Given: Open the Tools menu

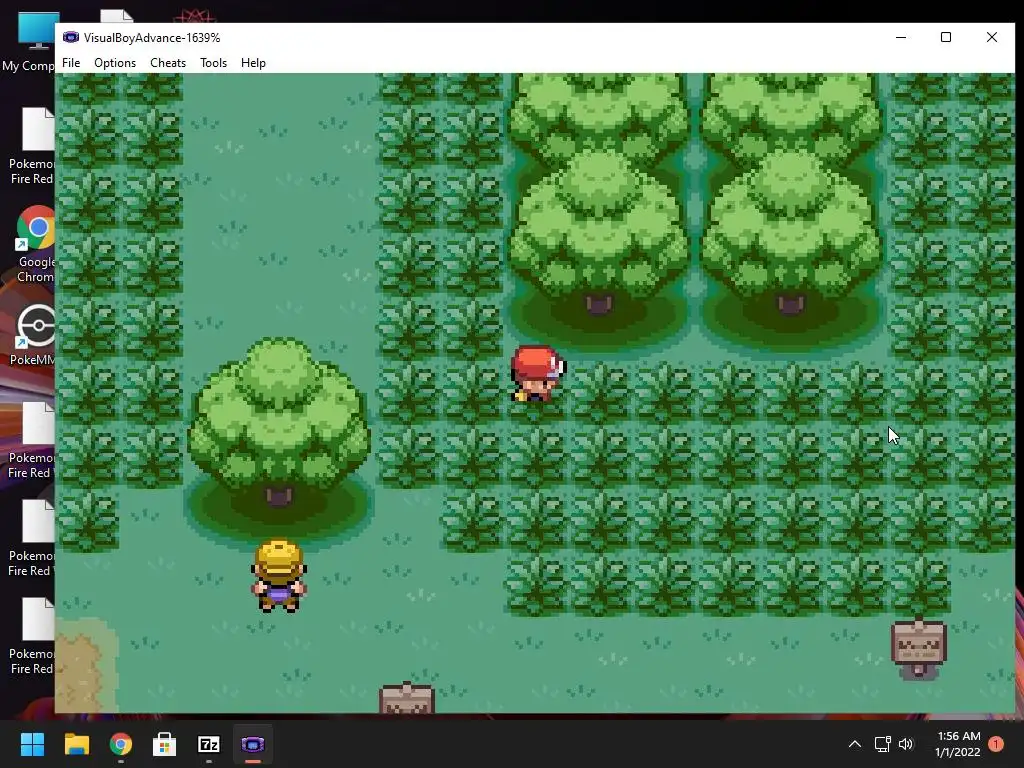Looking at the screenshot, I should 213,63.
